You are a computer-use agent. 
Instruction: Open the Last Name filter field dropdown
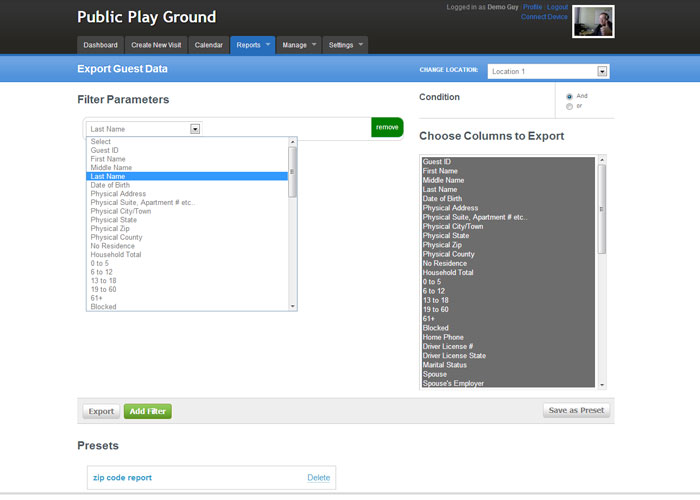(x=144, y=129)
